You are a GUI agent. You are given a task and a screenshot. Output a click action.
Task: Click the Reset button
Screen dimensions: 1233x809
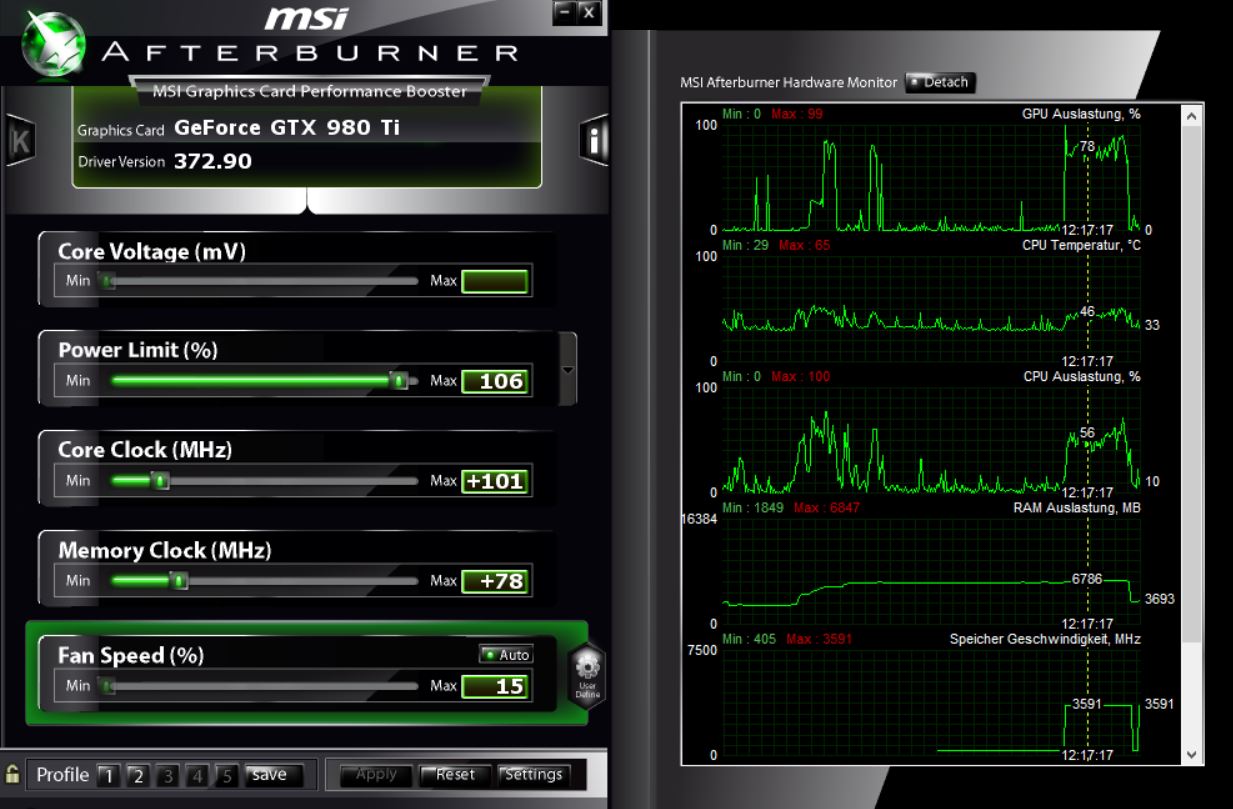[x=455, y=774]
